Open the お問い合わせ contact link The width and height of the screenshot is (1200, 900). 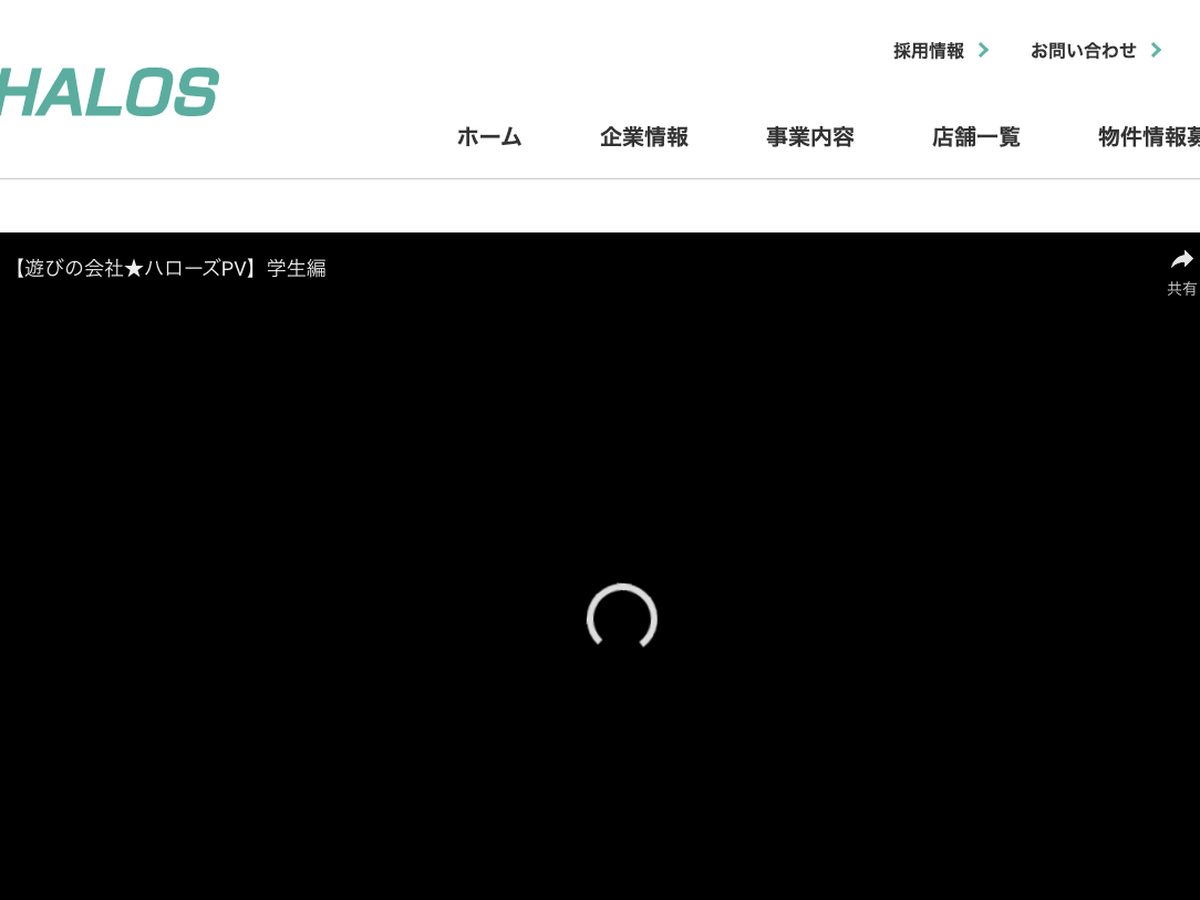pos(1083,51)
